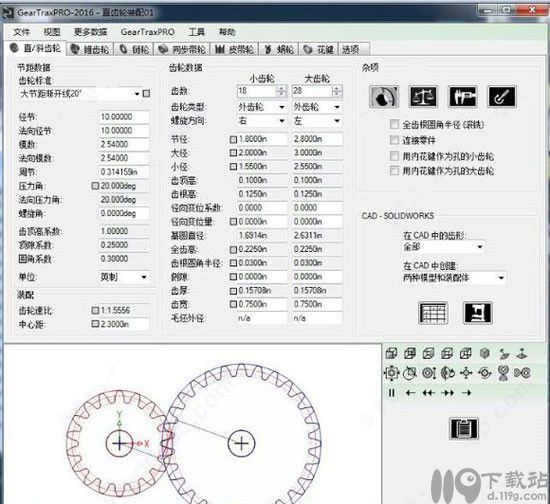This screenshot has height=504, width=550.
Task: Click the double left arrow rewind control
Action: point(429,393)
